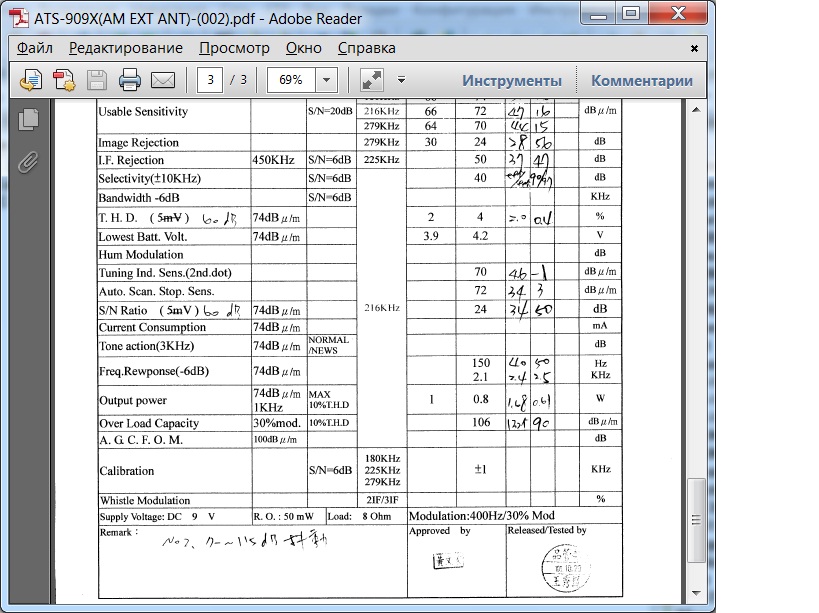This screenshot has width=819, height=613.
Task: Click 'Approved by' text
Action: (x=440, y=531)
